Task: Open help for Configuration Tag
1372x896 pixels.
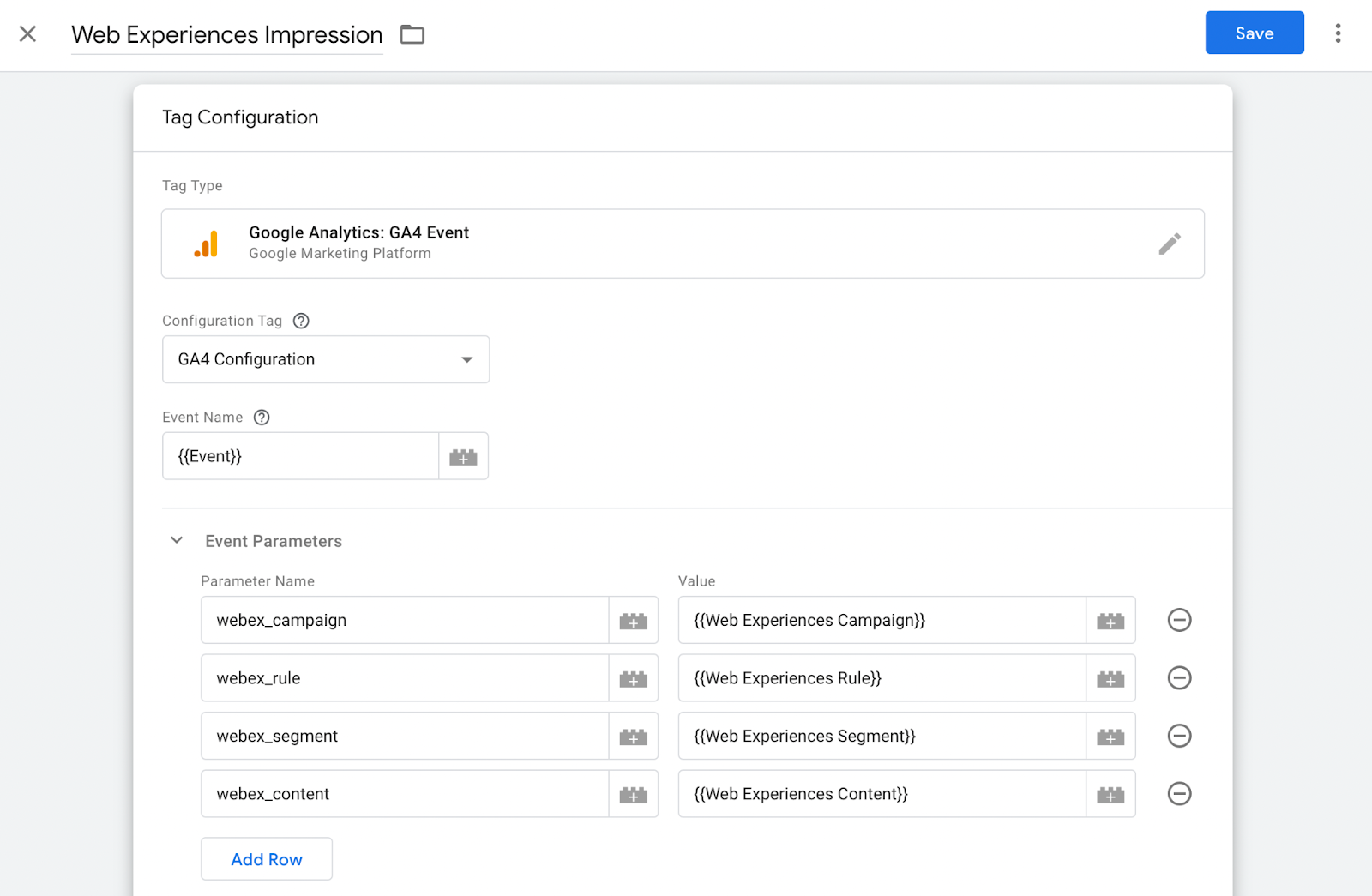Action: pyautogui.click(x=301, y=321)
